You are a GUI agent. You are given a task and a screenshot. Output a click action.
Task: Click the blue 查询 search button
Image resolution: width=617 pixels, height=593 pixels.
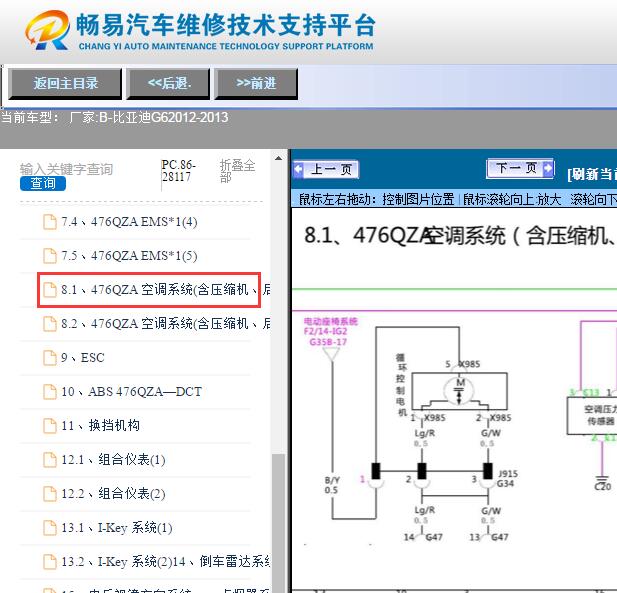click(x=43, y=183)
